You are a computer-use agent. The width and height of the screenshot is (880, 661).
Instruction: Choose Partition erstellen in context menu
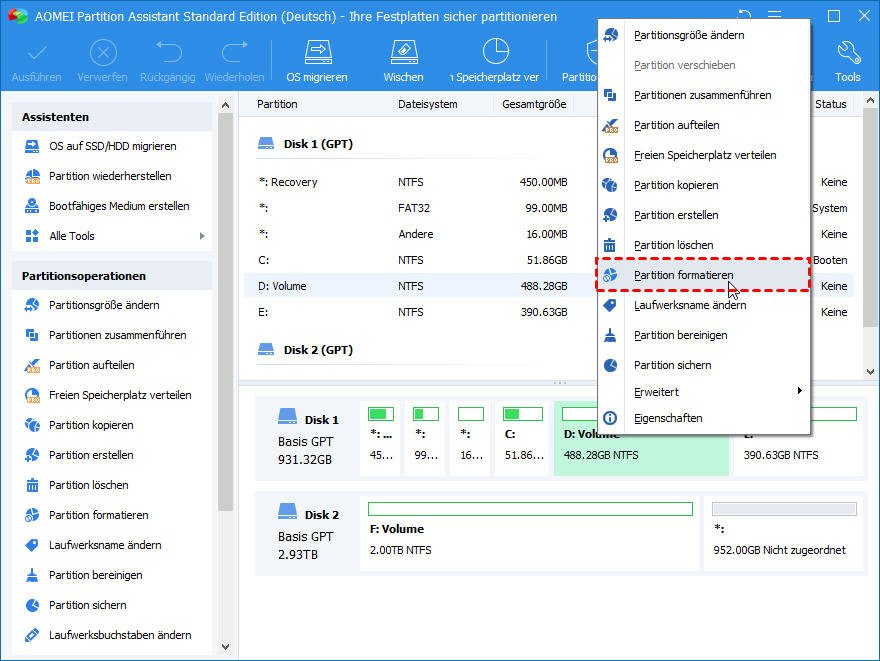click(x=704, y=215)
